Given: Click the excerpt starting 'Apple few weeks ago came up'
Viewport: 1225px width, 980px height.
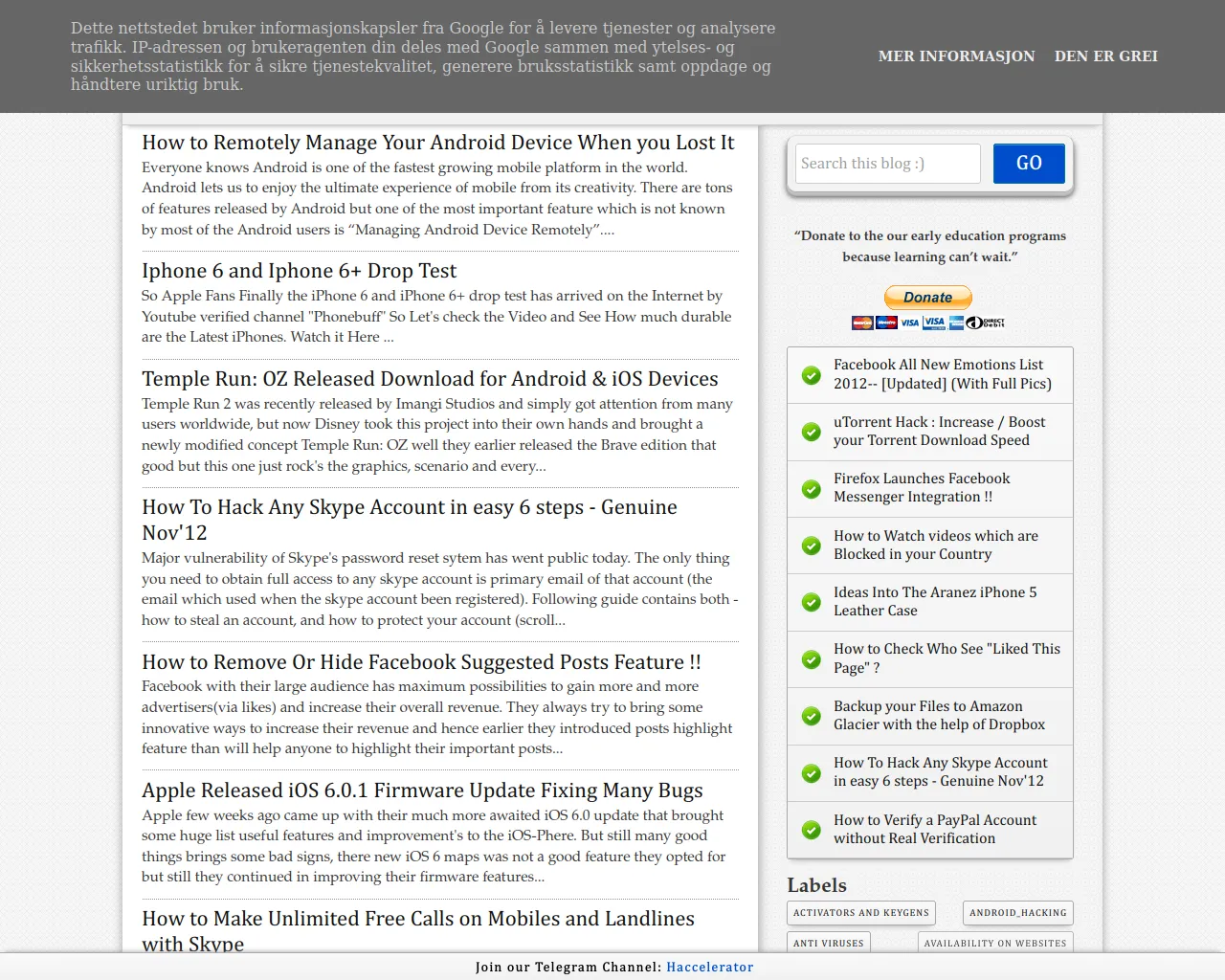Looking at the screenshot, I should tap(434, 846).
